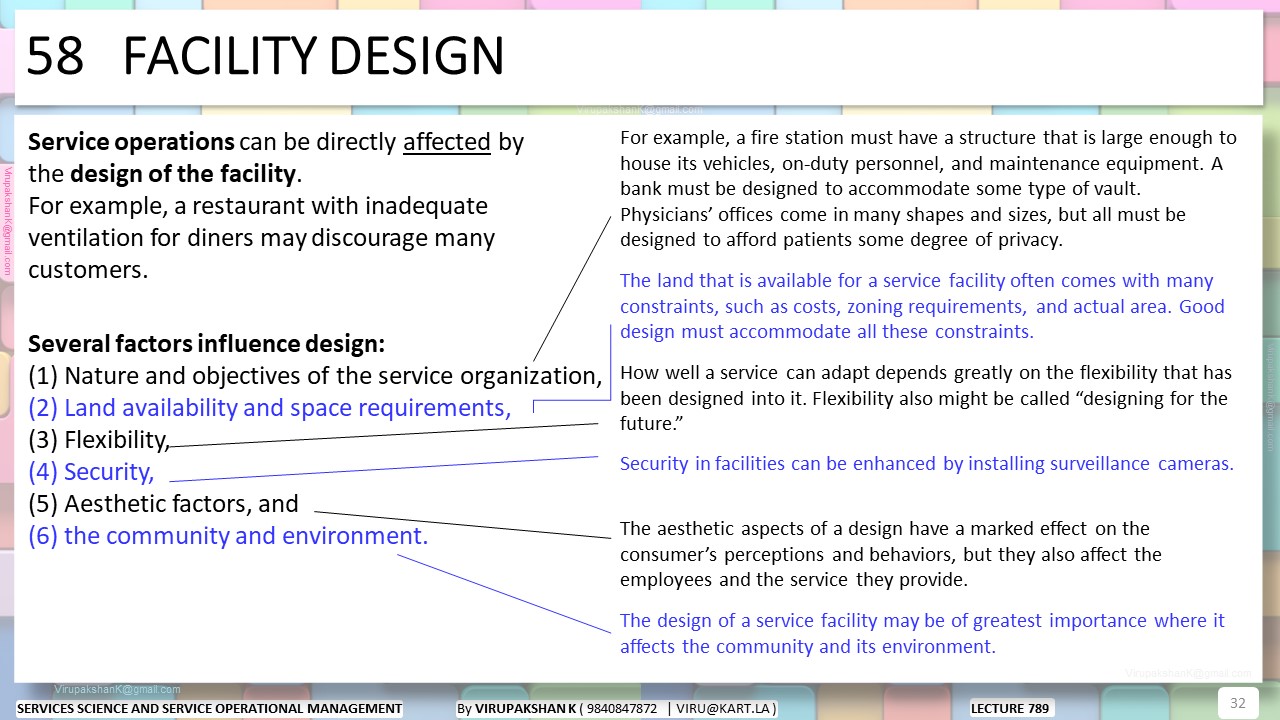This screenshot has width=1280, height=720.
Task: Click the slide title "58 FACILITY DESIGN"
Action: (265, 55)
